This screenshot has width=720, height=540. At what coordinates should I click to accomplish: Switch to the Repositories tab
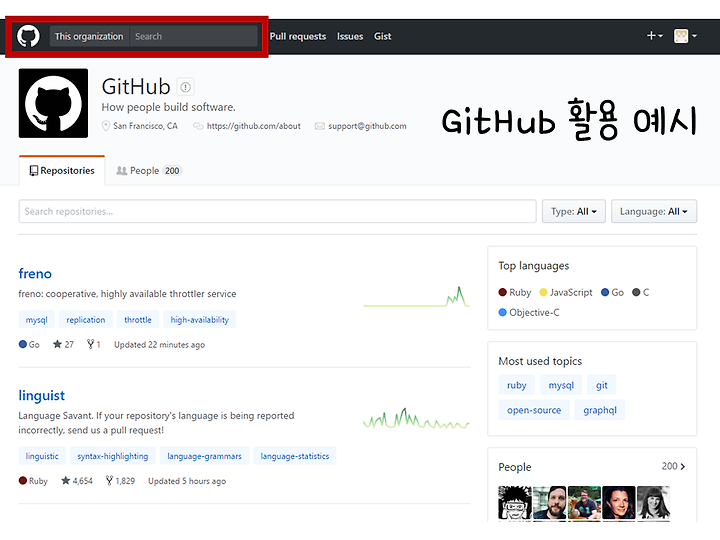[x=62, y=170]
